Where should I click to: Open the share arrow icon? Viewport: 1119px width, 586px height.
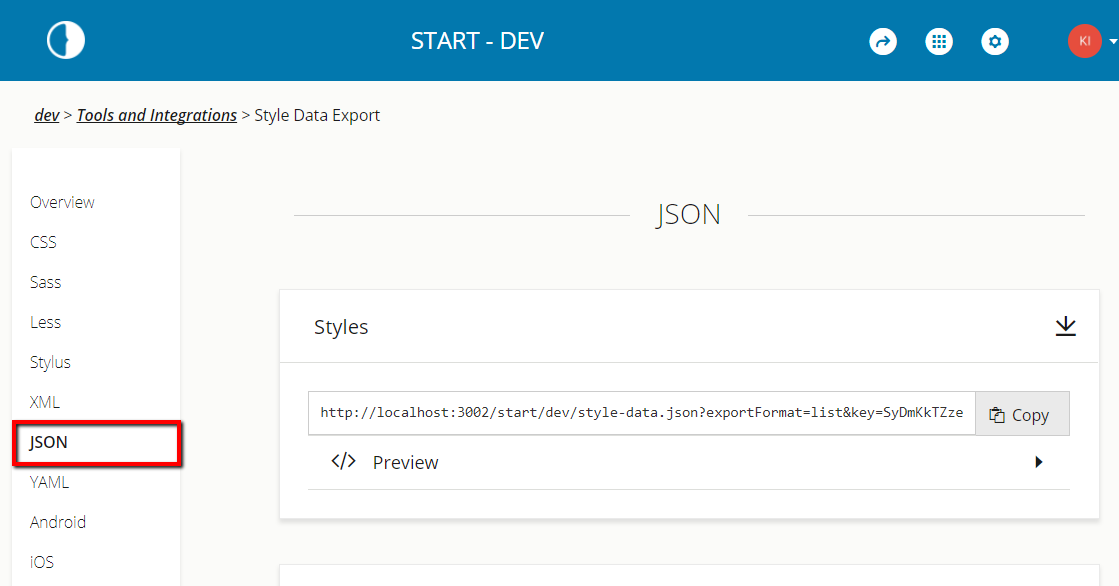(883, 41)
